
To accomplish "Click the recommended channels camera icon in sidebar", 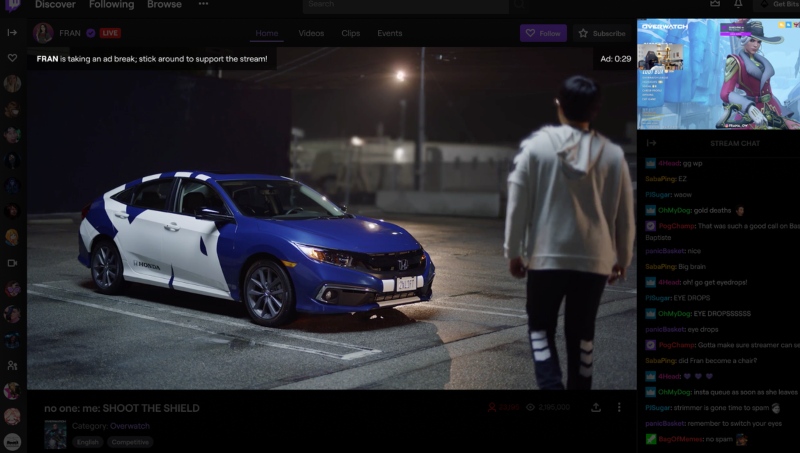I will click(x=12, y=263).
